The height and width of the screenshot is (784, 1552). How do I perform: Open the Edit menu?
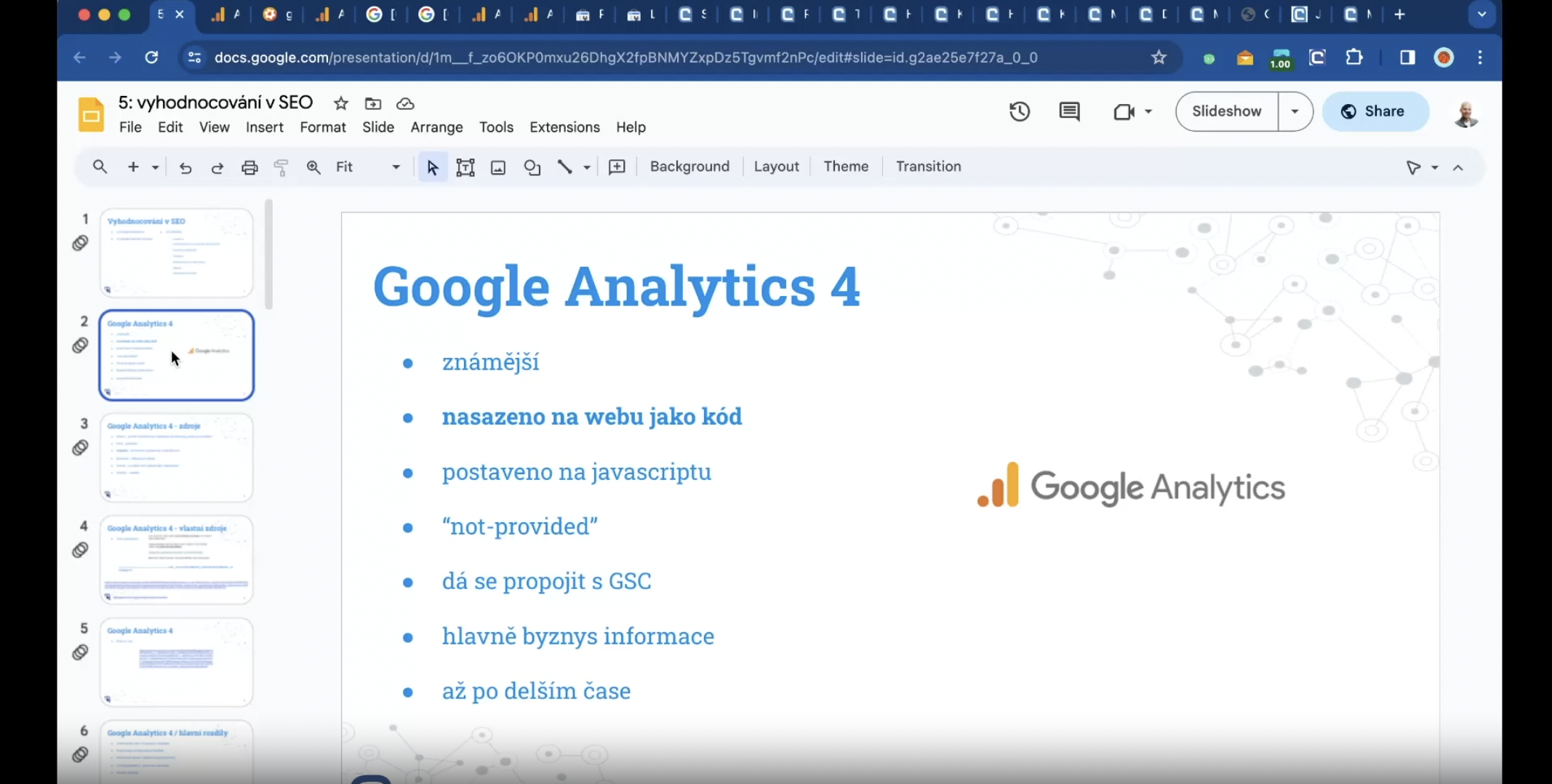170,127
